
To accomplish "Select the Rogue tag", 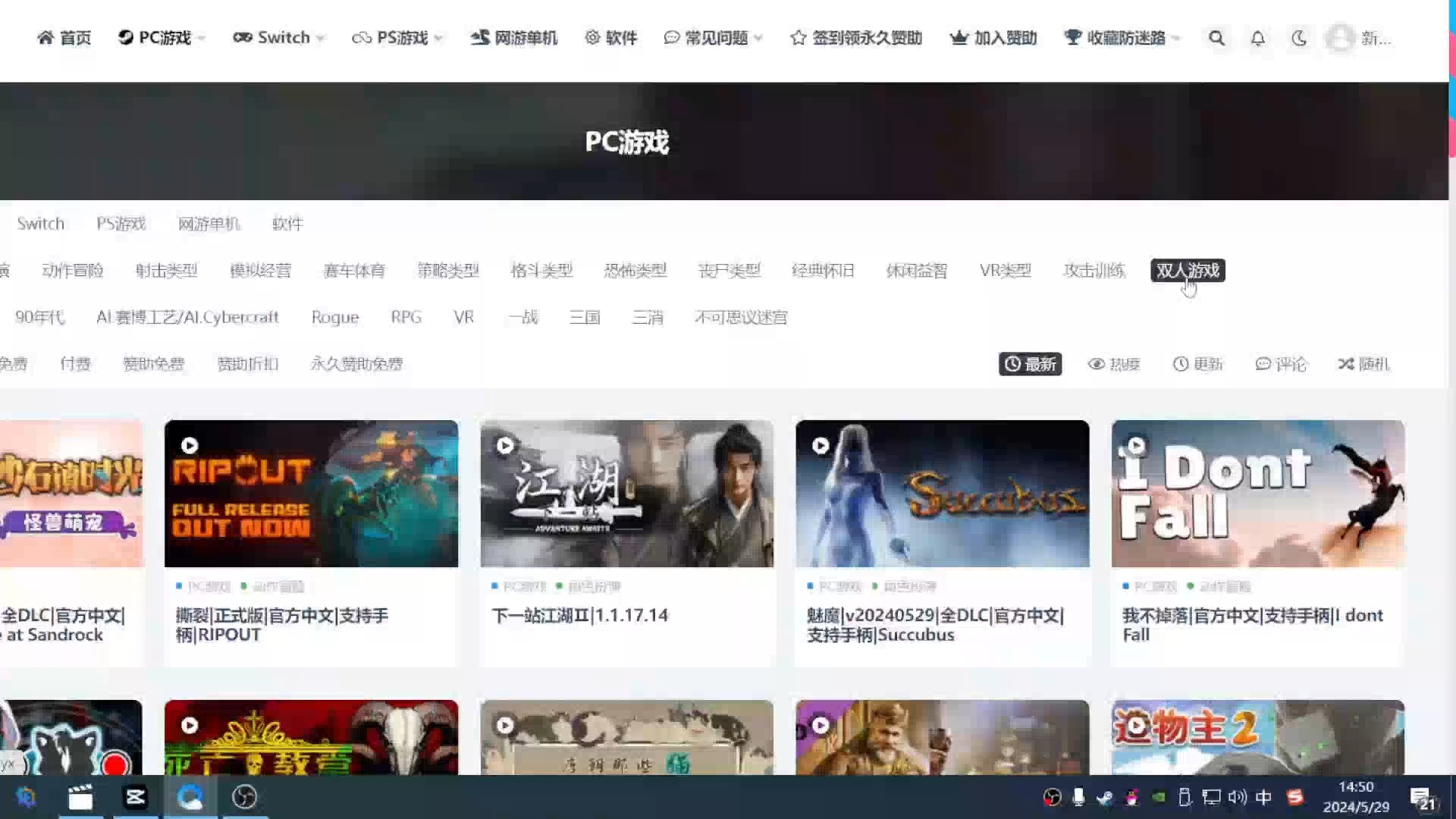I will pos(335,317).
